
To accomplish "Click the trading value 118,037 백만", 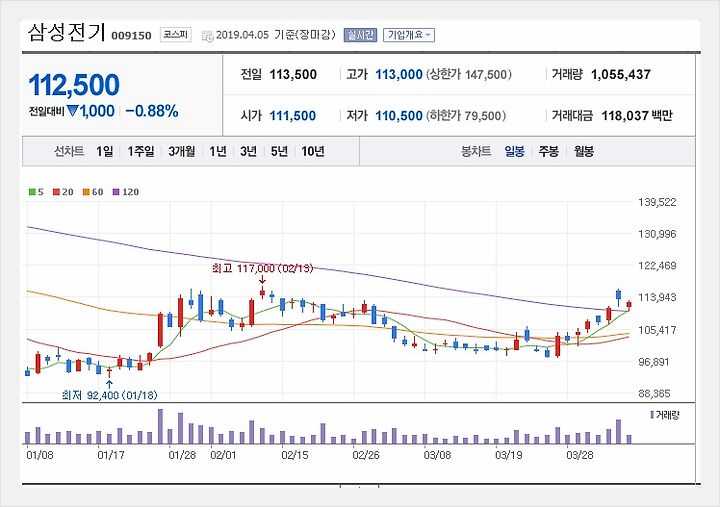I will point(637,116).
